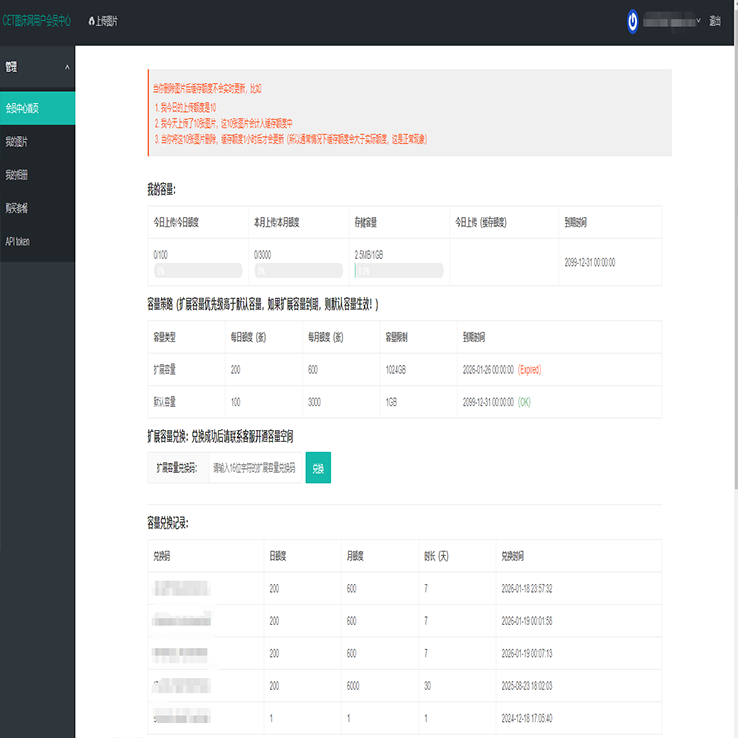Screen dimensions: 738x738
Task: Click the upload icon beside 上传图片
Action: [x=91, y=21]
